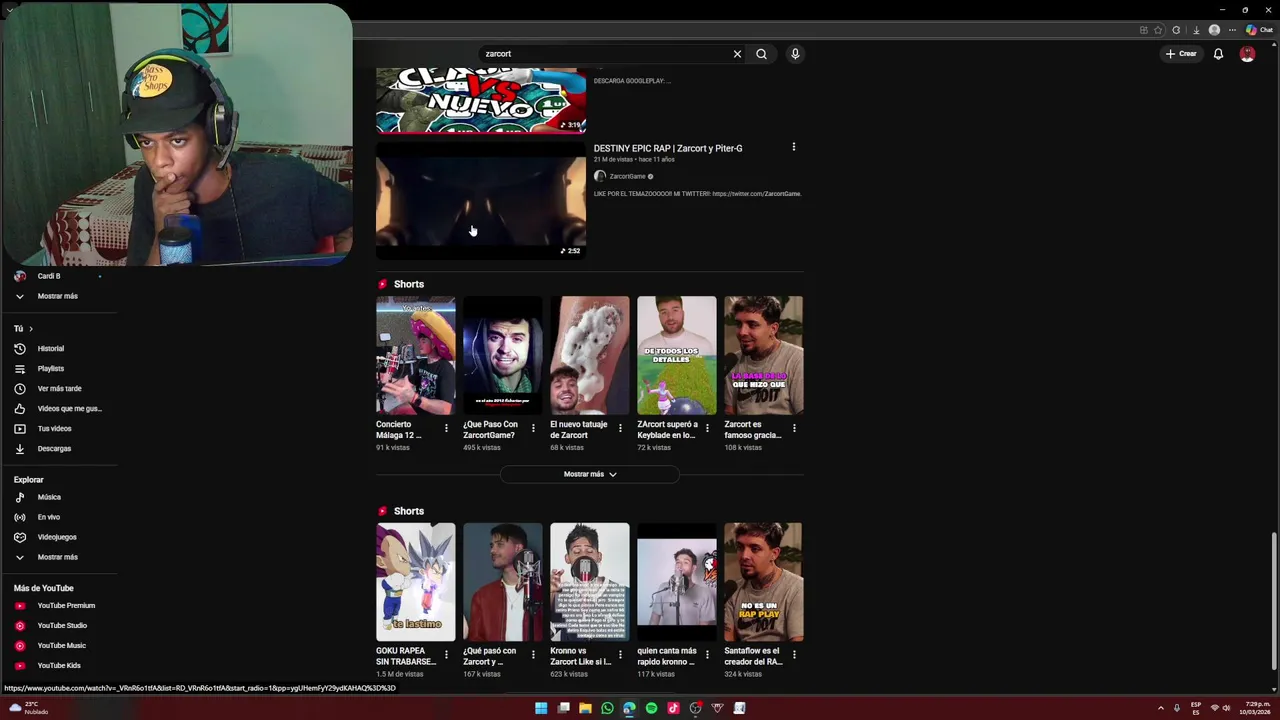Expand subscriptions with Mostrar más under Cardi B
This screenshot has width=1280, height=720.
click(58, 296)
